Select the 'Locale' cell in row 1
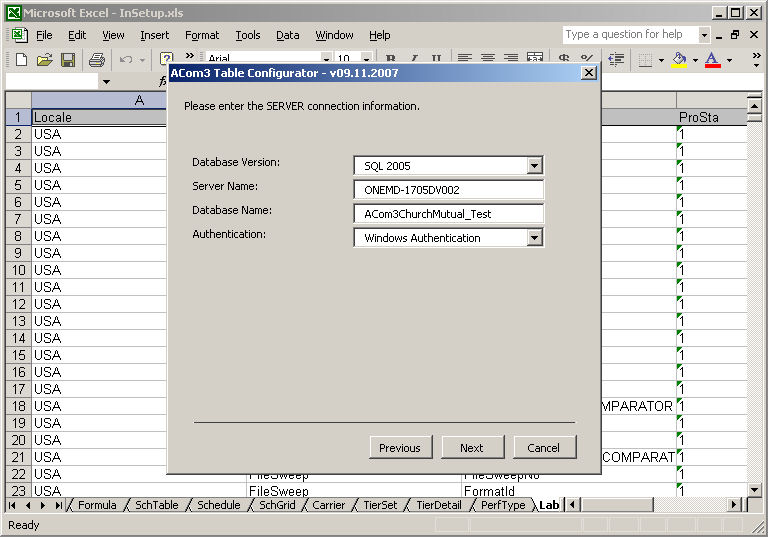Screen dimensions: 768x537 [x=99, y=117]
